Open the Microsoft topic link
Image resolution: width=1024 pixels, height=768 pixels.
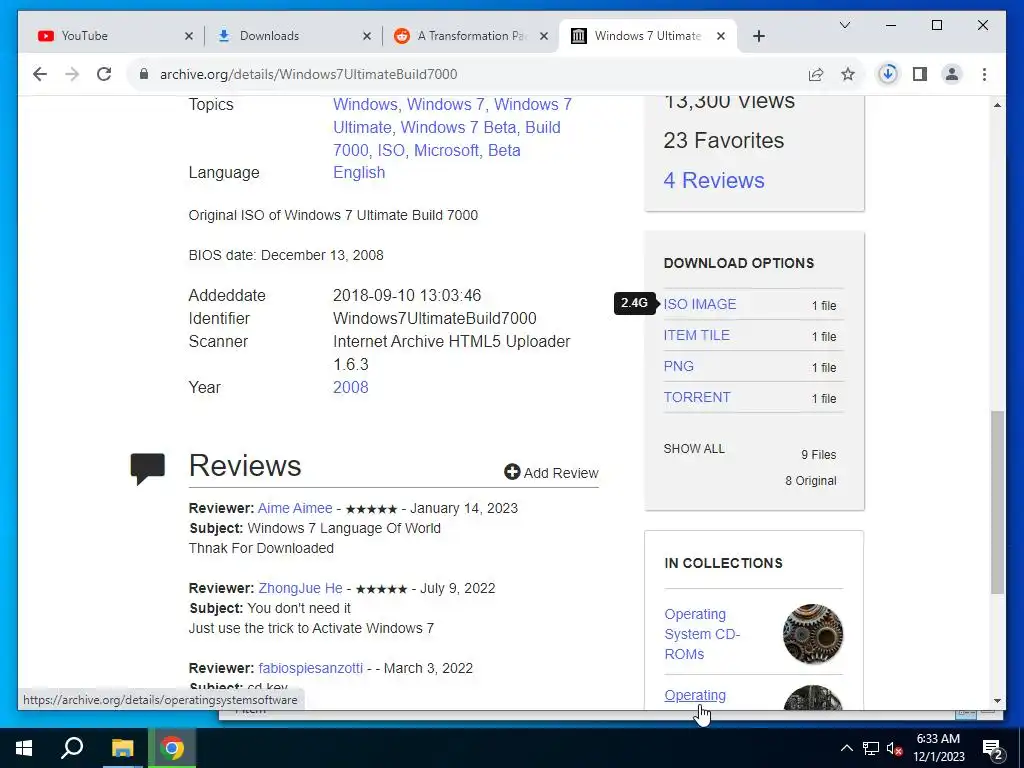click(447, 150)
